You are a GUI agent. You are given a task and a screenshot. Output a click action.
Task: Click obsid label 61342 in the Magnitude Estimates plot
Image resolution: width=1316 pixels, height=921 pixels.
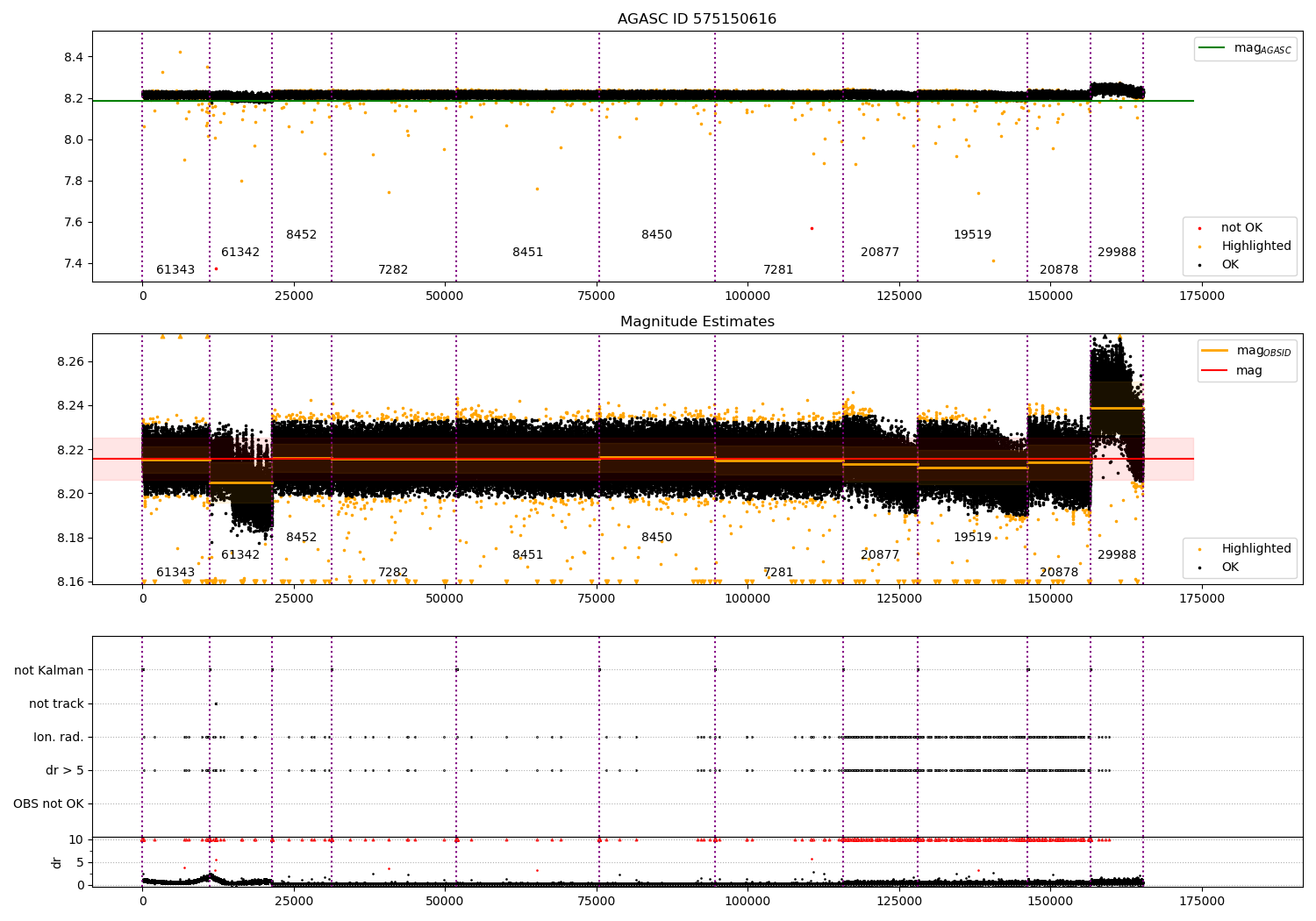[240, 555]
